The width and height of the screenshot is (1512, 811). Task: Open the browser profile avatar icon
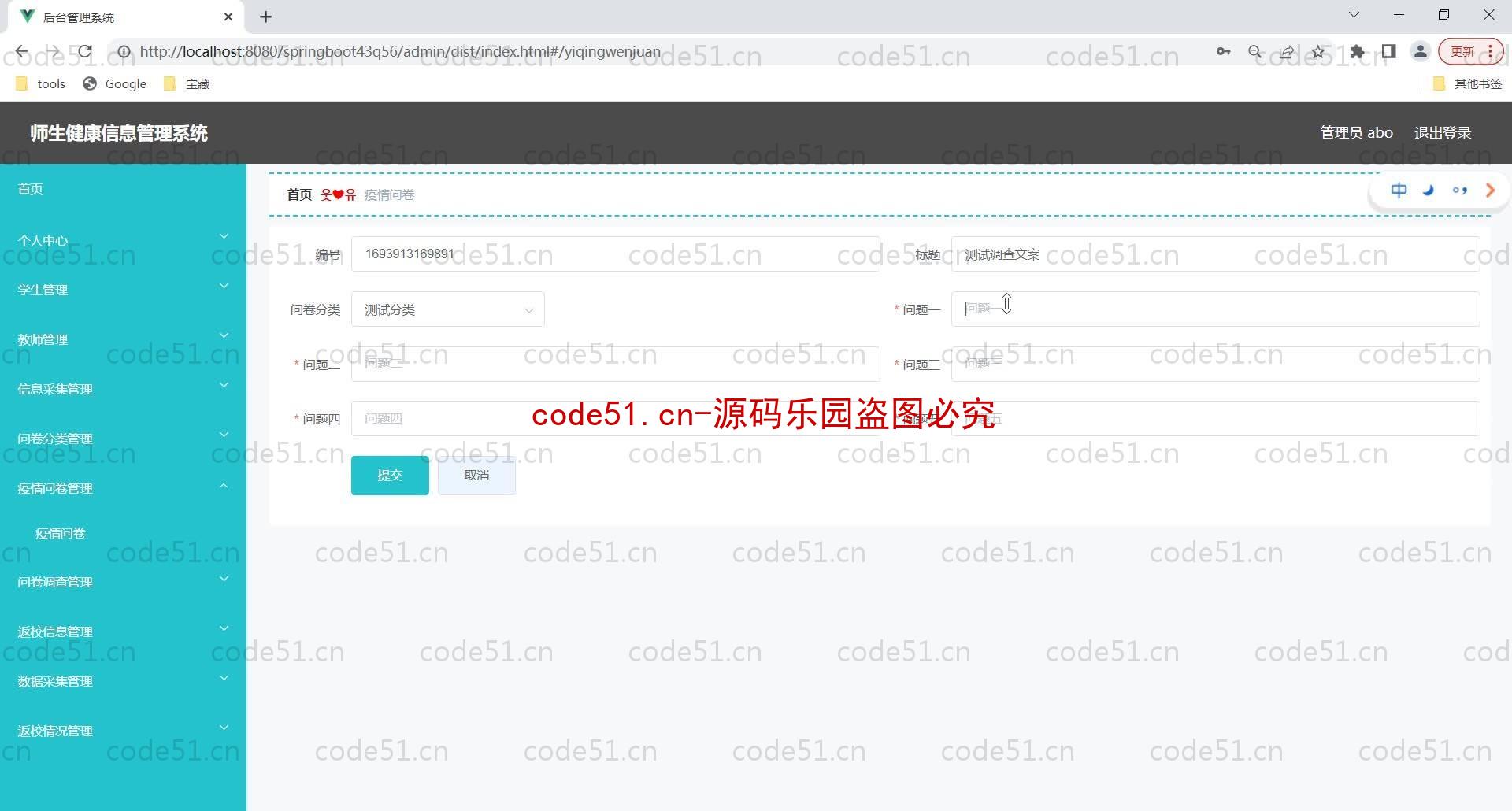1420,52
